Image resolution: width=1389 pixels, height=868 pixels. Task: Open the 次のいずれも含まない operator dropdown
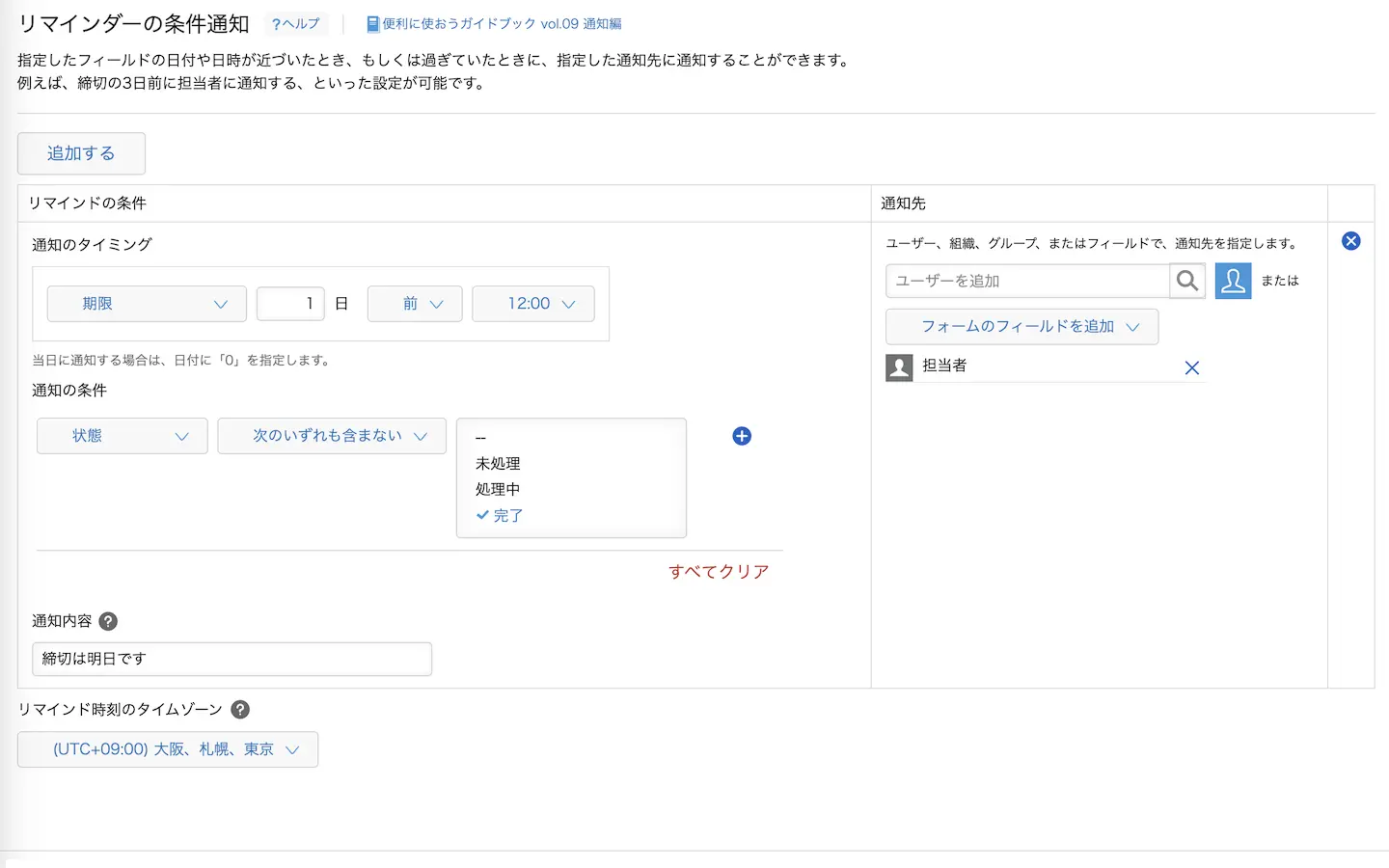(x=332, y=436)
